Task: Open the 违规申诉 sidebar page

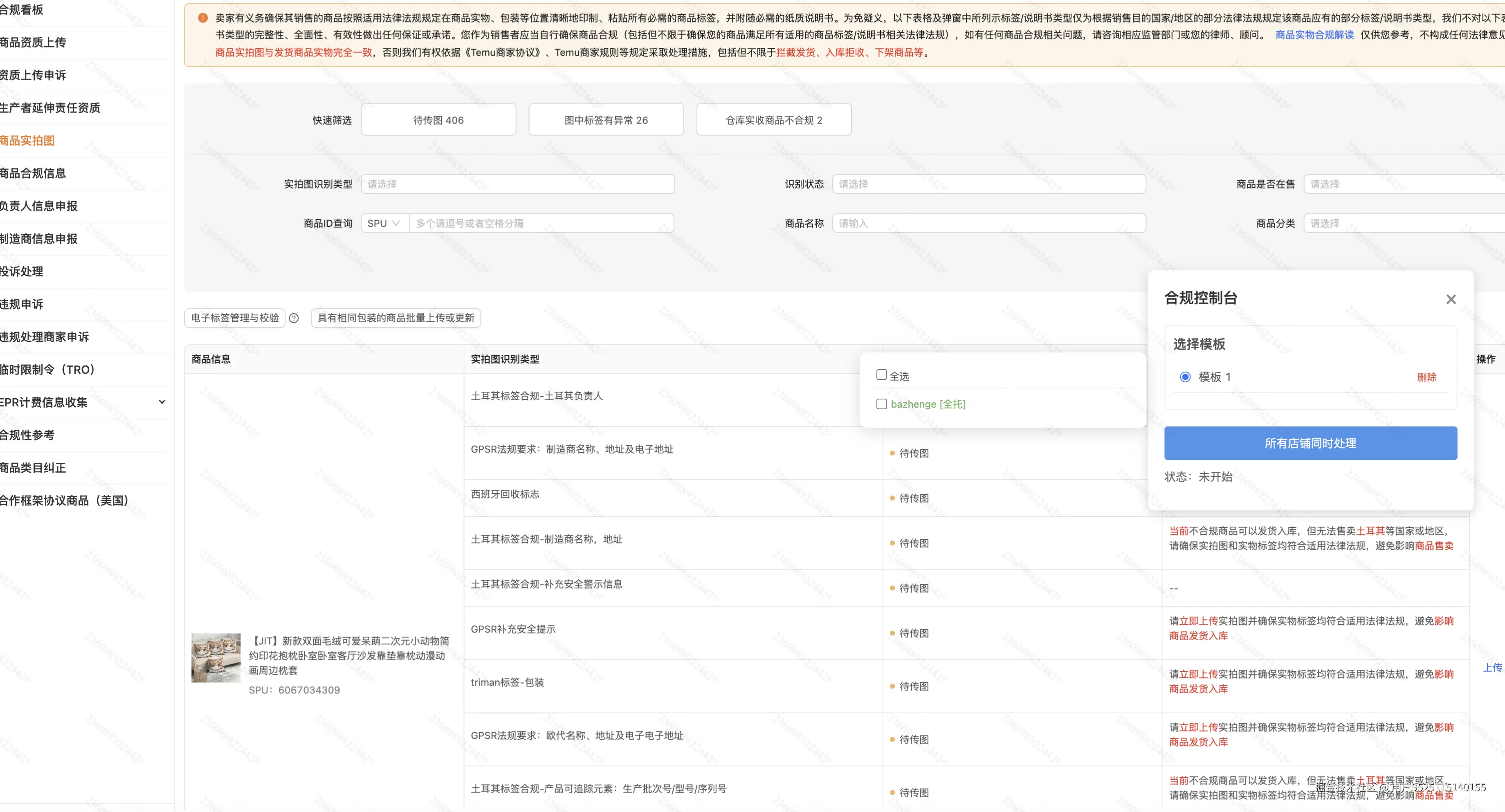Action: click(23, 304)
